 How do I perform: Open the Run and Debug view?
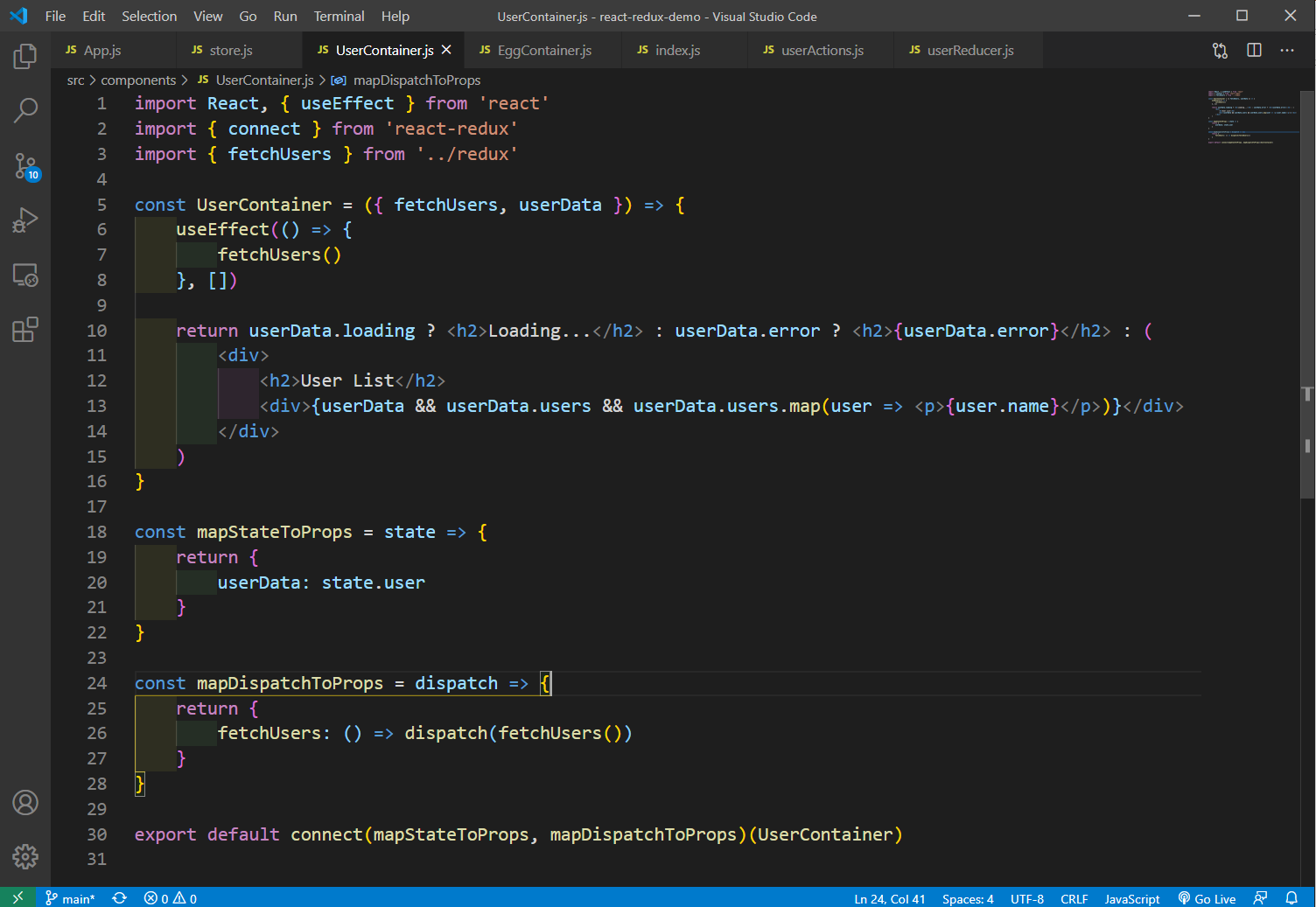25,220
